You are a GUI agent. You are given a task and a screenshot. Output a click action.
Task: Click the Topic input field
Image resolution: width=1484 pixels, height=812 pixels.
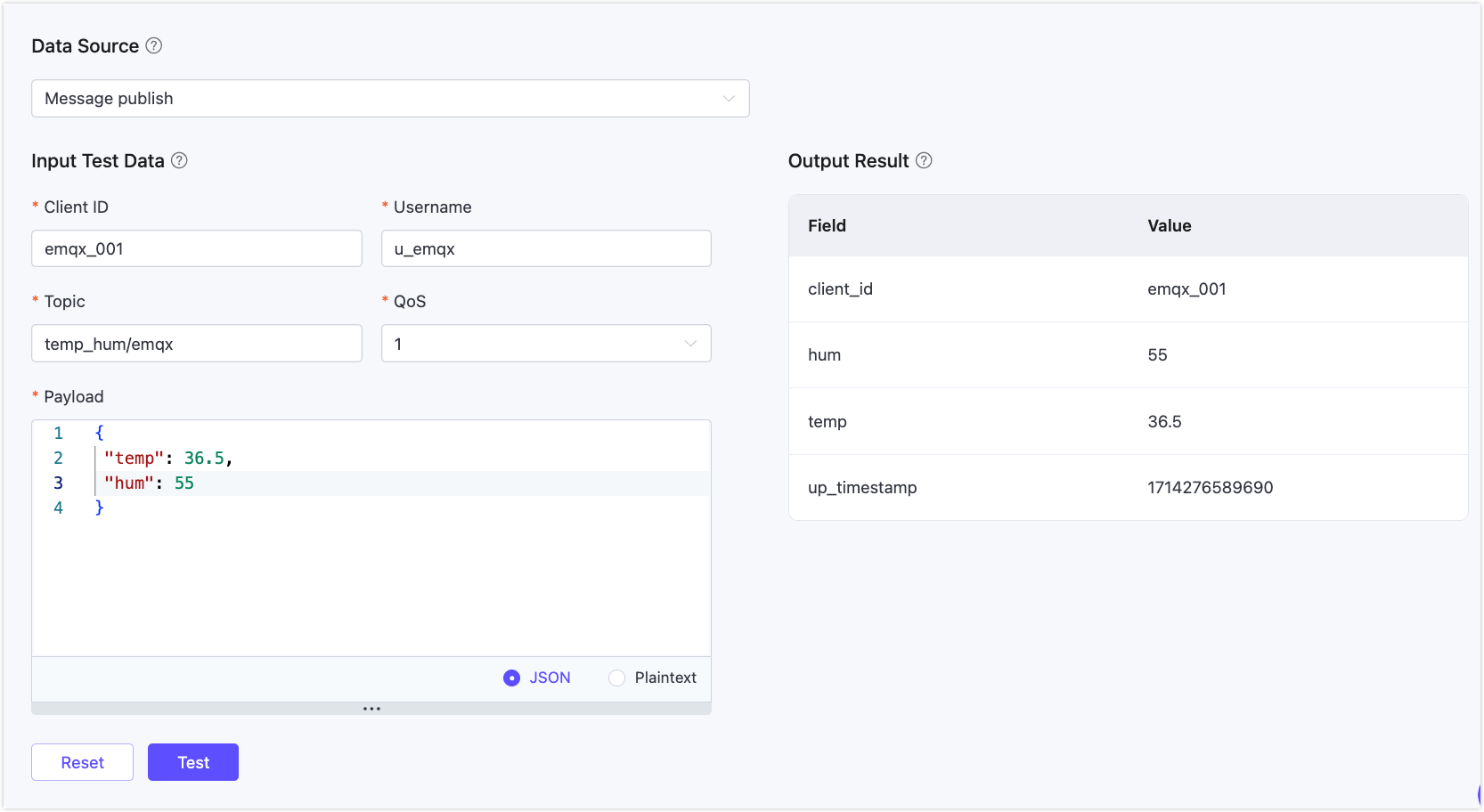click(196, 344)
